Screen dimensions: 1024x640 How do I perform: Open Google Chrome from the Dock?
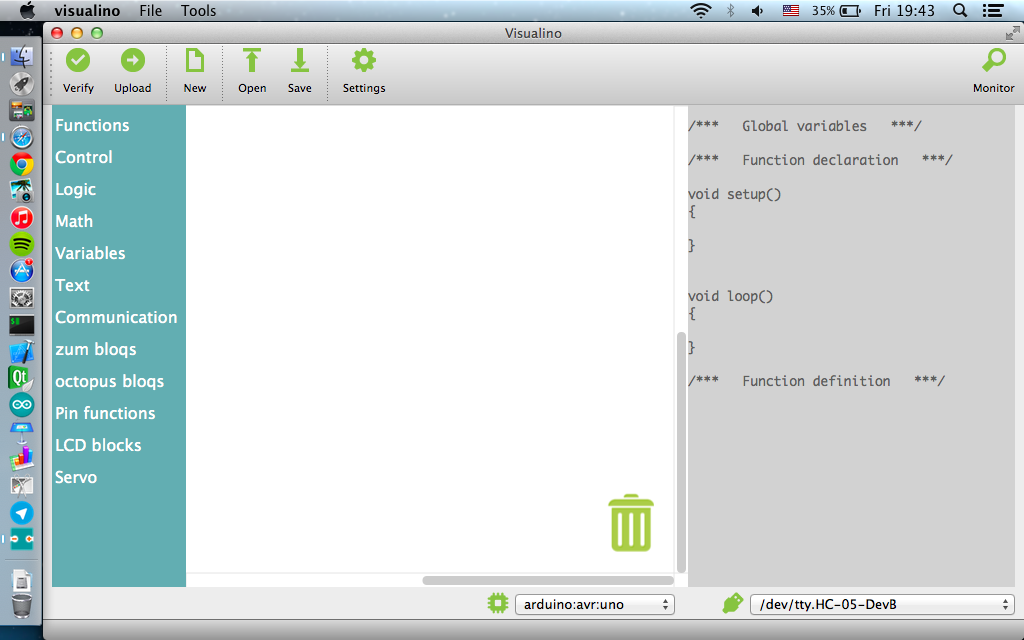click(x=22, y=165)
